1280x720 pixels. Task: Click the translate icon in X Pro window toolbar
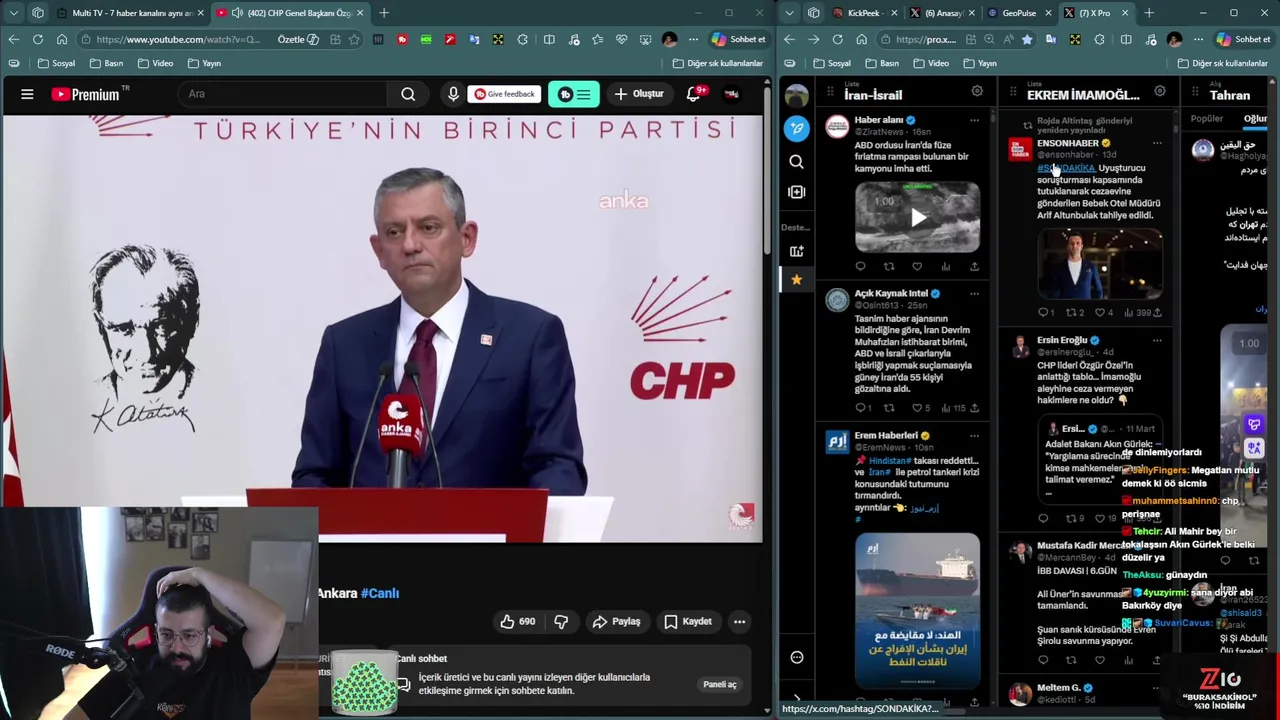click(x=1050, y=39)
